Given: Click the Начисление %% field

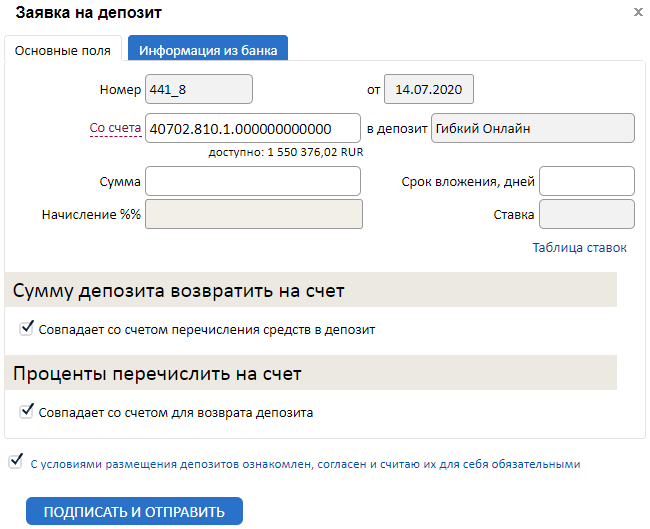Looking at the screenshot, I should click(252, 215).
